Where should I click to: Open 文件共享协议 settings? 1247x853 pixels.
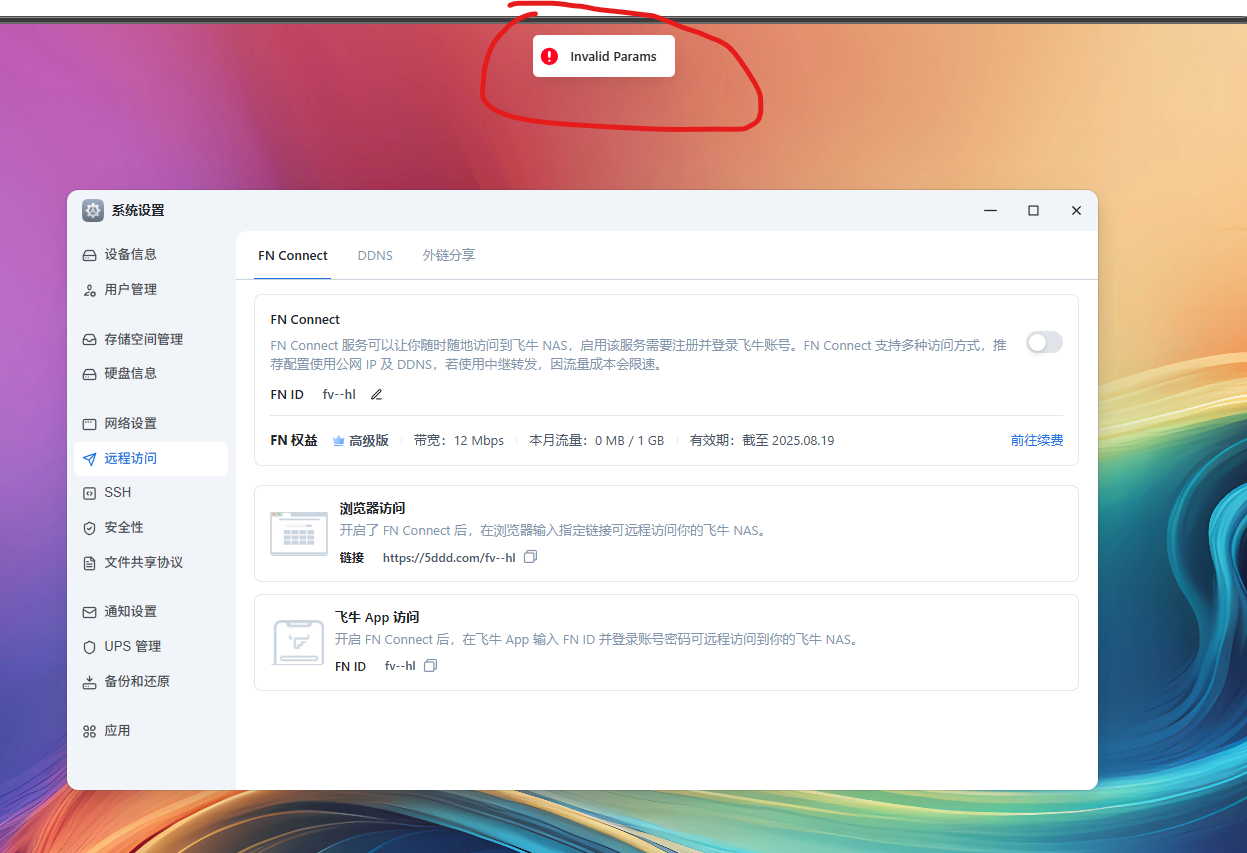[x=151, y=563]
